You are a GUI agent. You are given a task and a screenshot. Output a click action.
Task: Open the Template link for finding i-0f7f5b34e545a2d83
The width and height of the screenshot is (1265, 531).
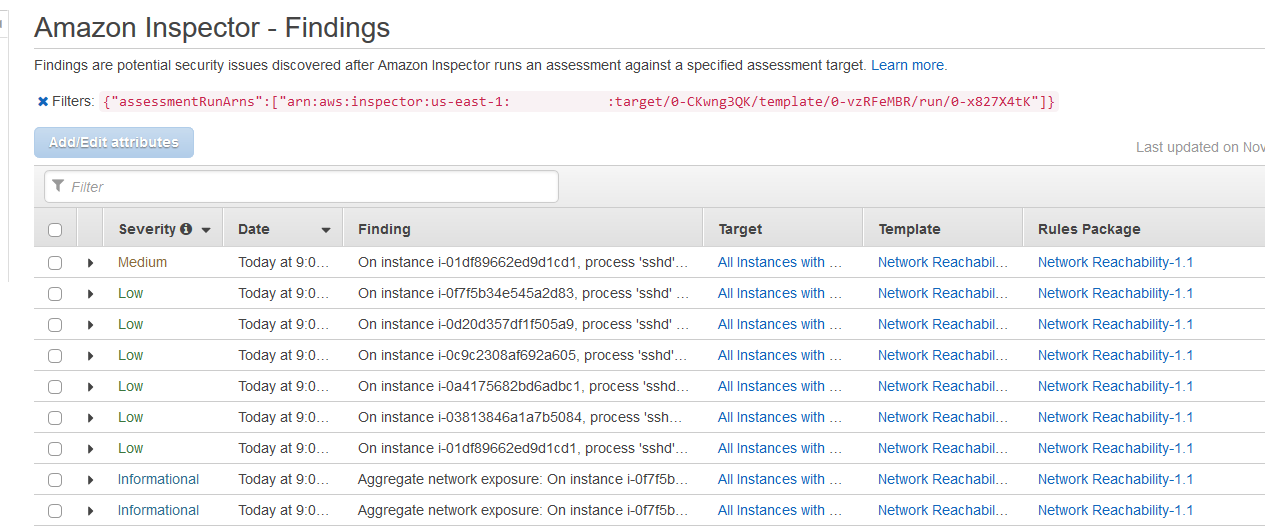pos(943,293)
